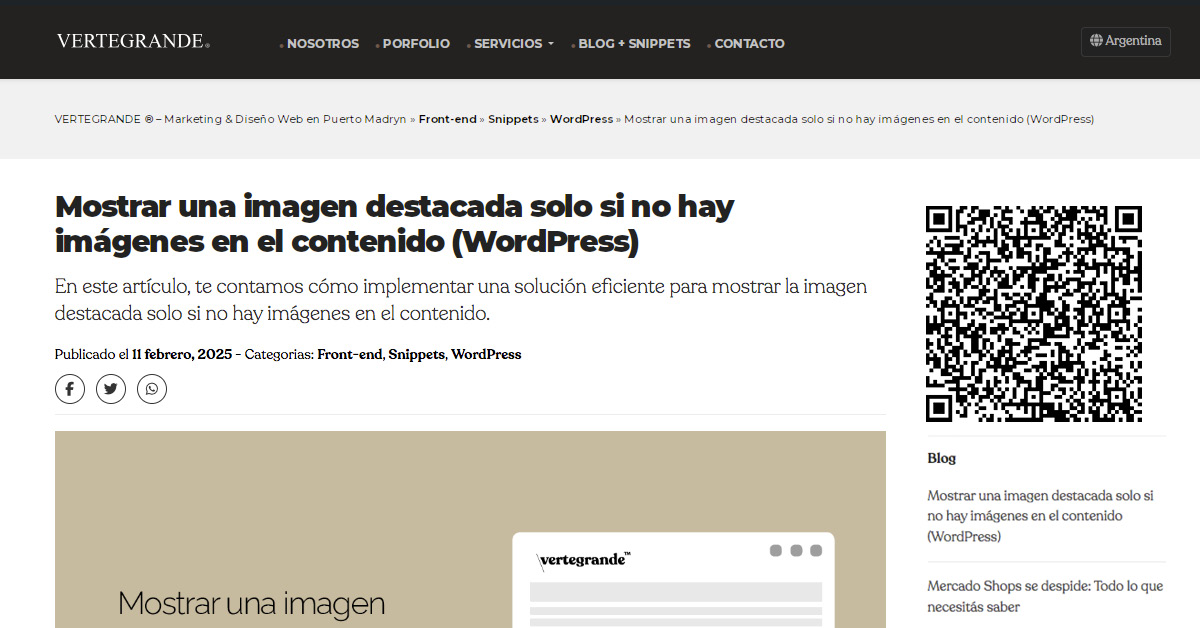Go to the Porfolio page

(416, 44)
